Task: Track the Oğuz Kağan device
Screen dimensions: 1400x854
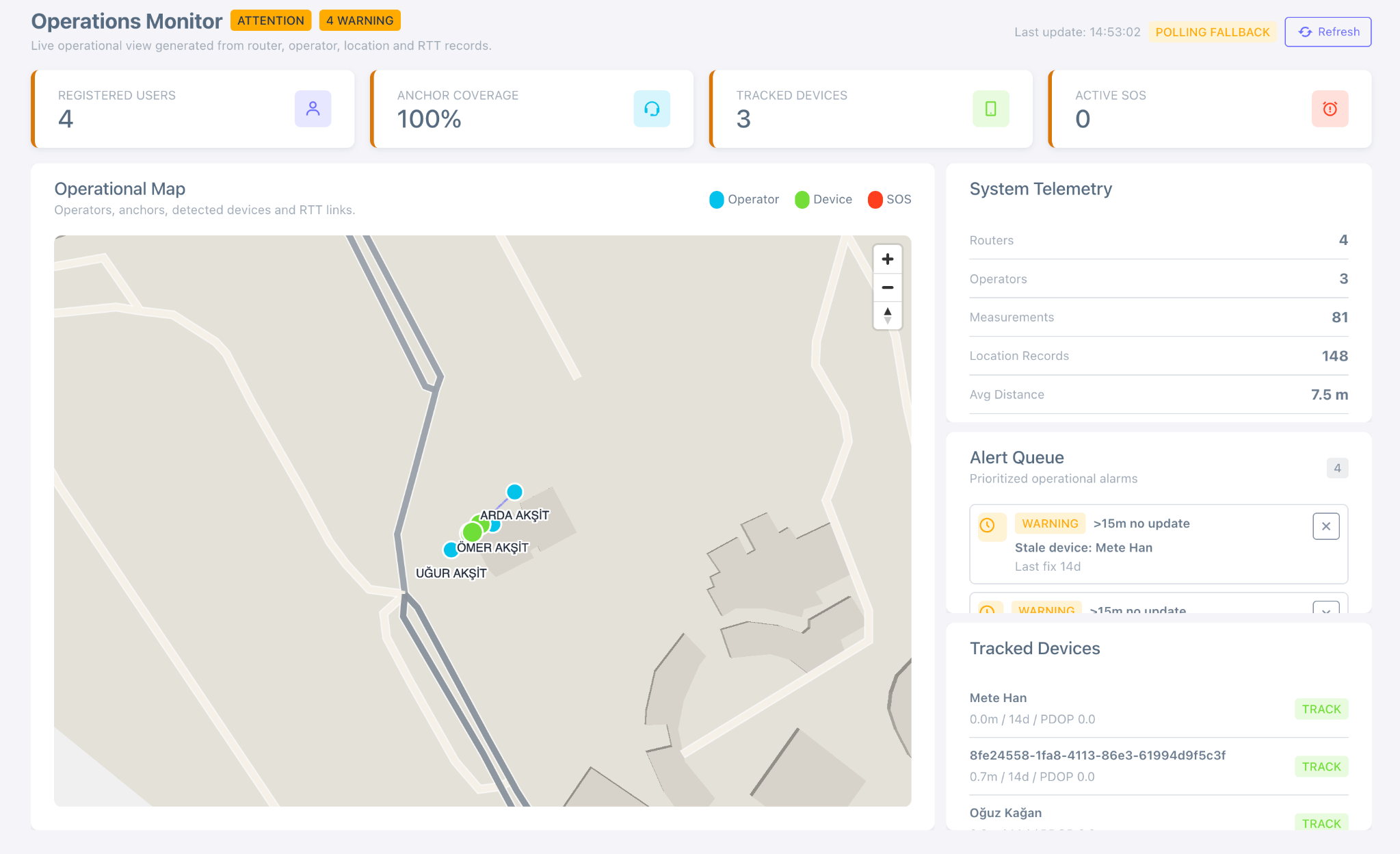Action: 1321,823
